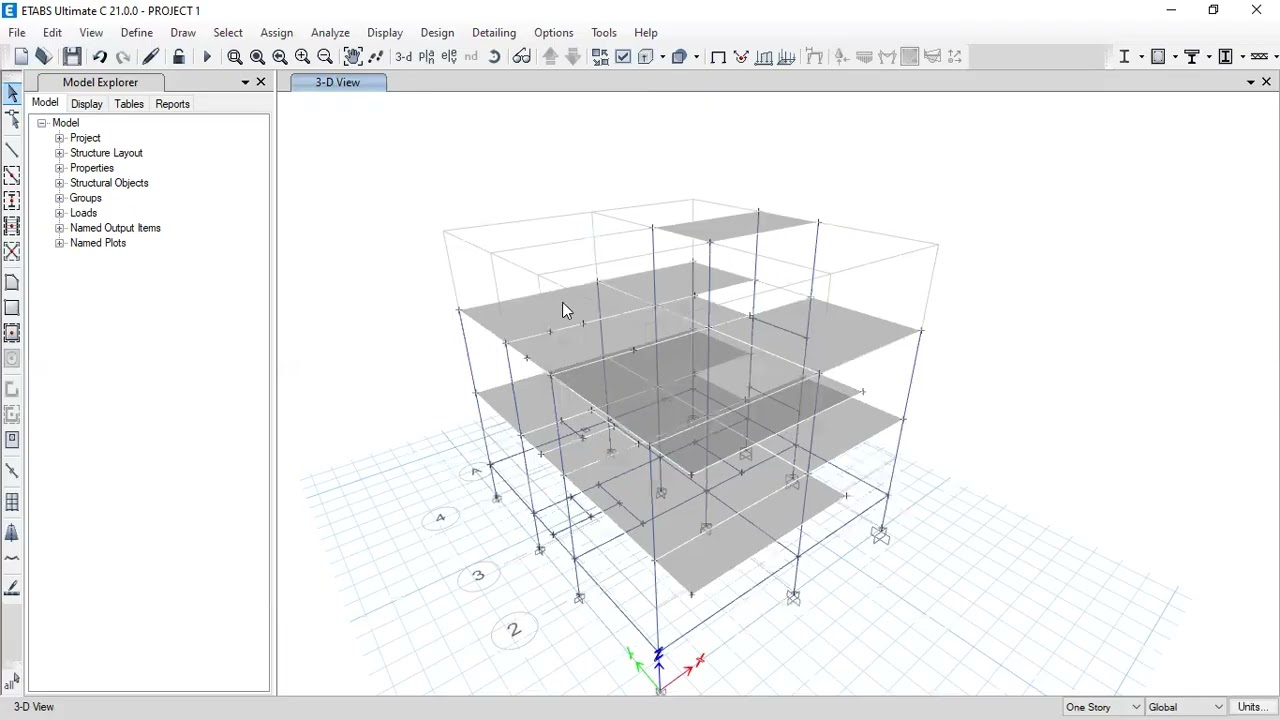Close the Model Explorer panel

click(x=261, y=82)
